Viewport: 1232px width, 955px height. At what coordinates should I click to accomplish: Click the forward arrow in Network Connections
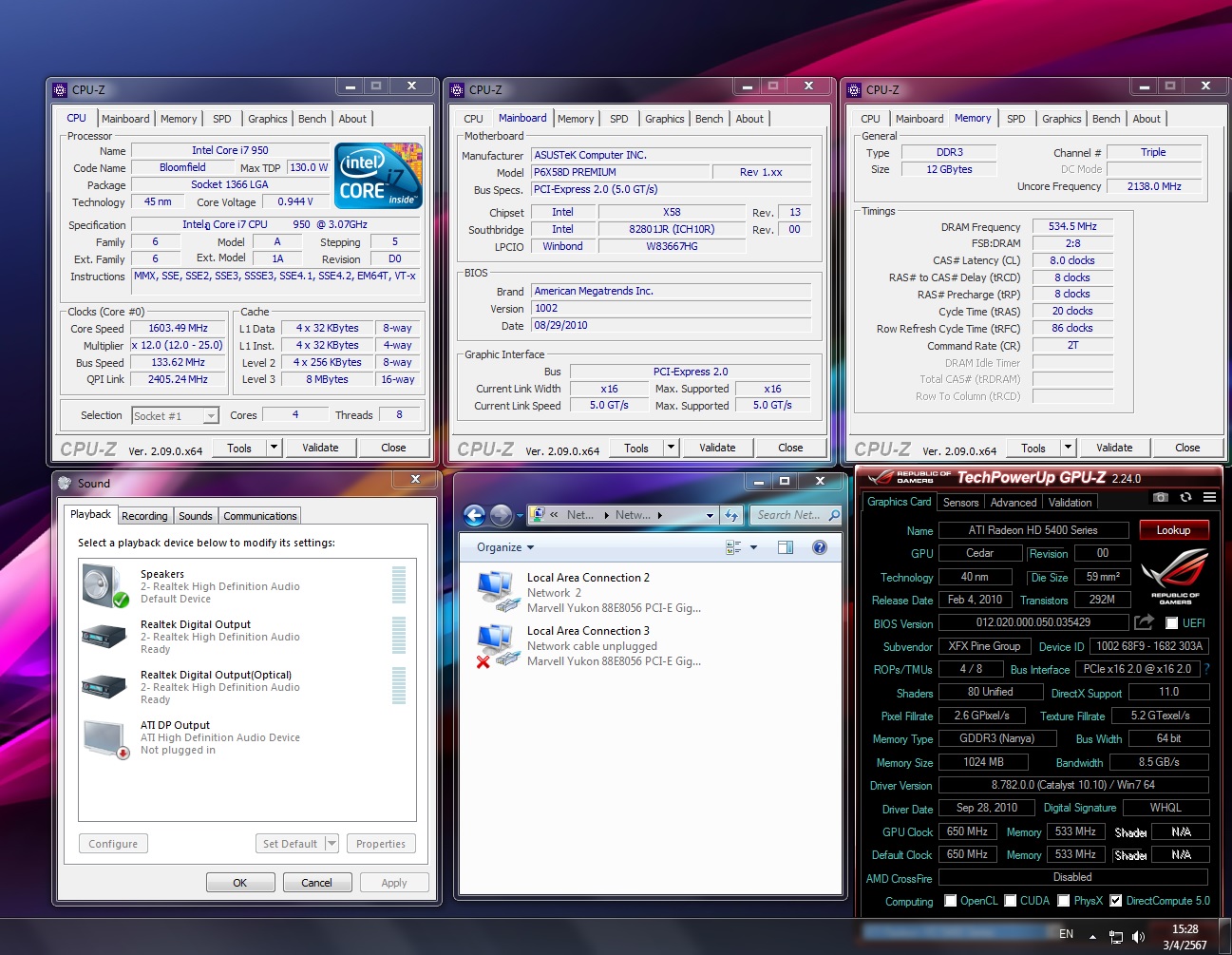coord(502,515)
